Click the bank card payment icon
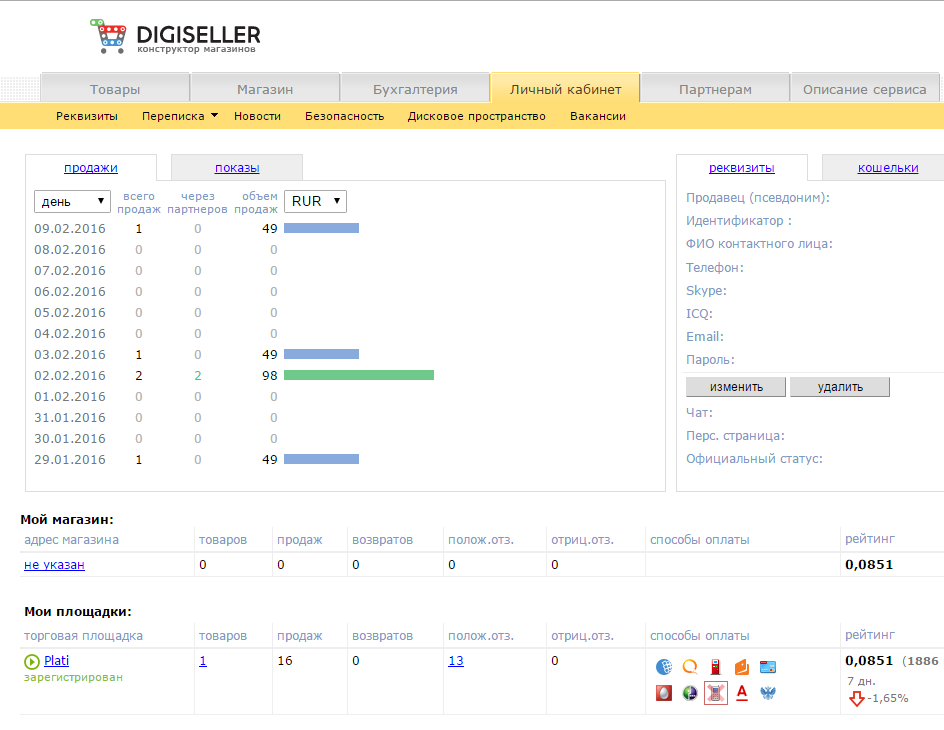944x730 pixels. point(768,667)
